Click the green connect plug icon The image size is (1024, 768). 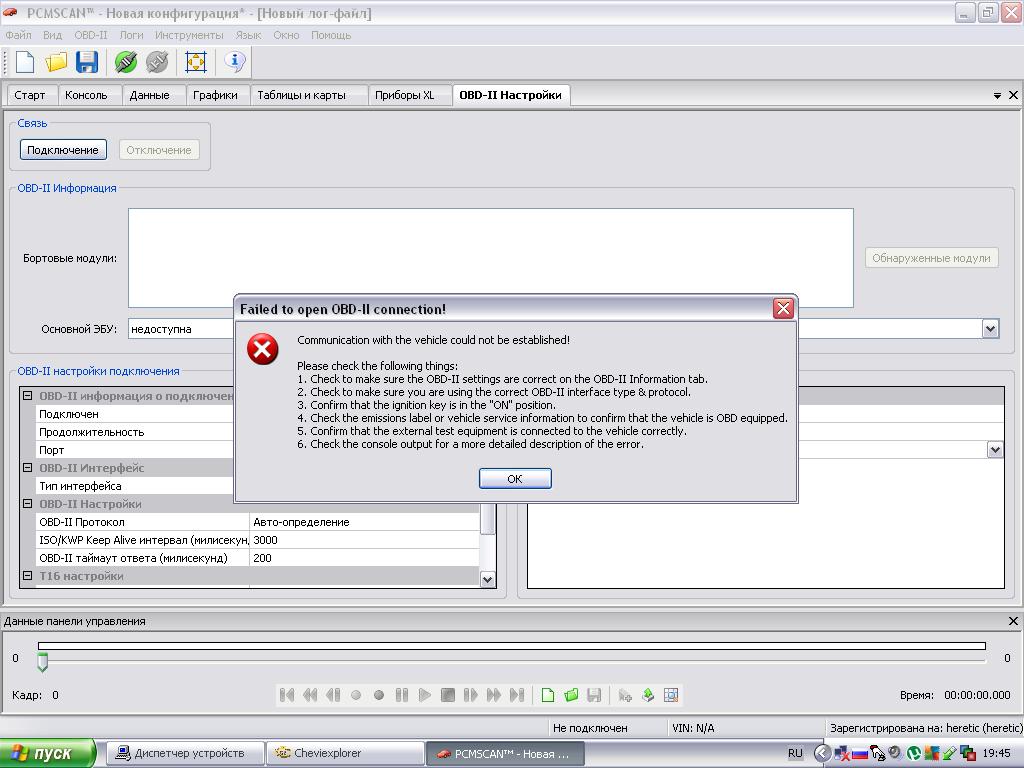[x=125, y=62]
